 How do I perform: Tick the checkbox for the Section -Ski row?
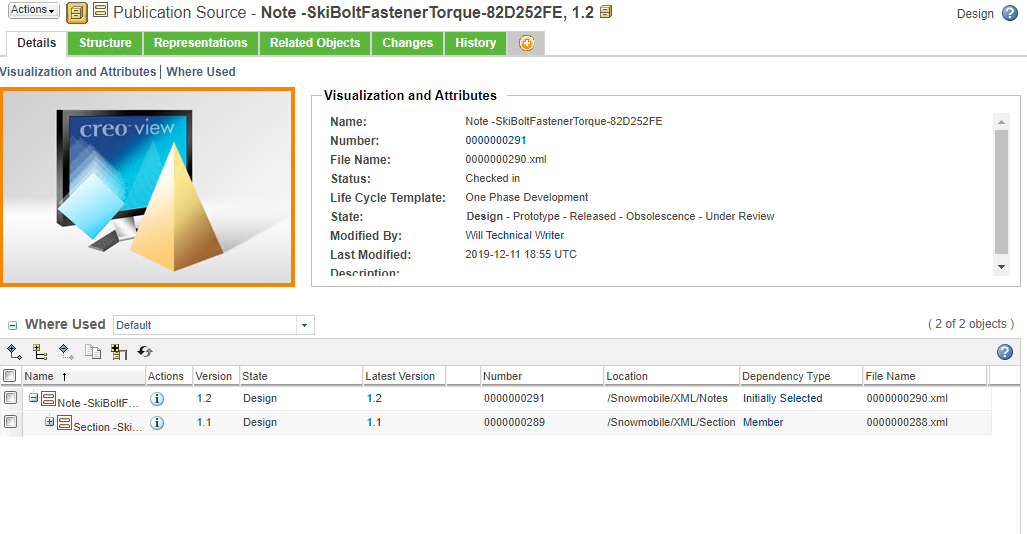click(10, 422)
